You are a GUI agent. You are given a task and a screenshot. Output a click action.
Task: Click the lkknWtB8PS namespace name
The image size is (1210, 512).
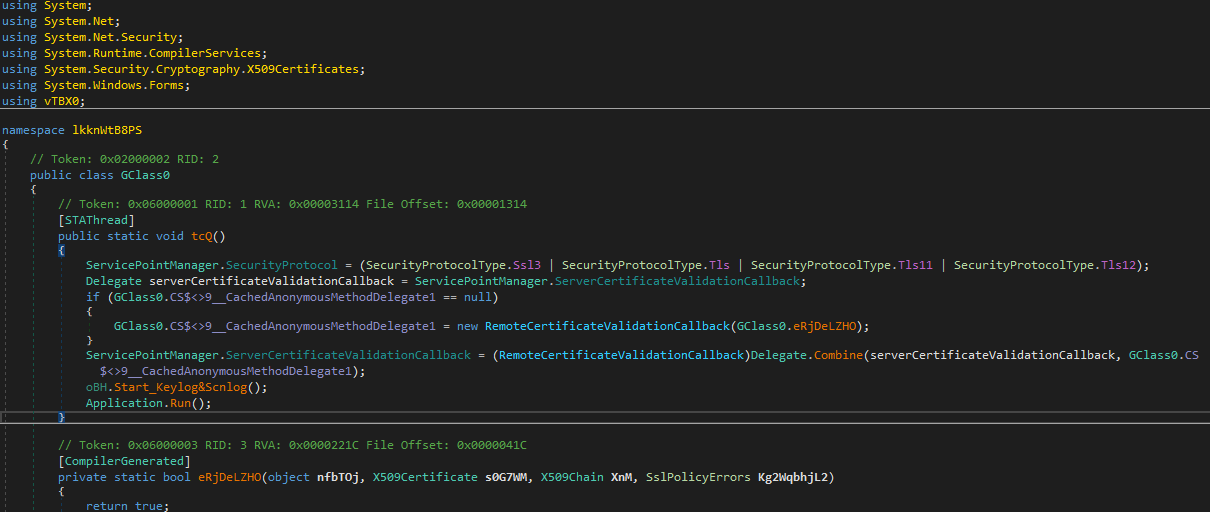point(107,131)
